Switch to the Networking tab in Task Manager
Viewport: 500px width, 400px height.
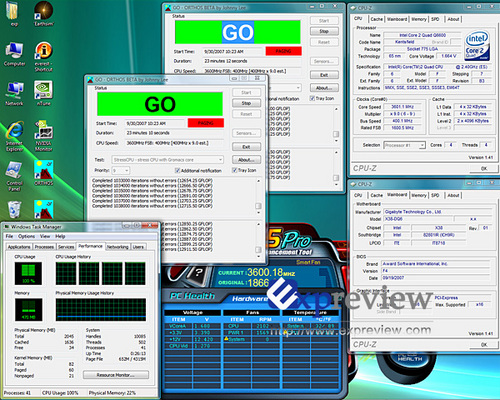click(117, 247)
